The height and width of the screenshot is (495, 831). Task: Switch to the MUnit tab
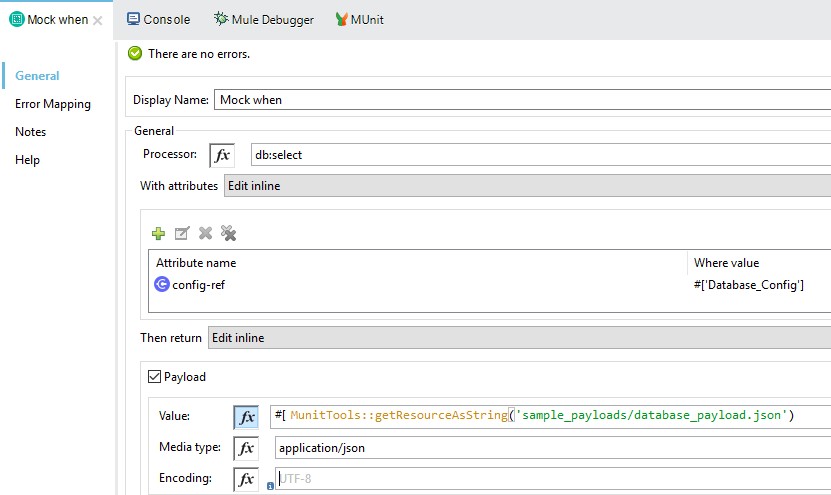359,19
